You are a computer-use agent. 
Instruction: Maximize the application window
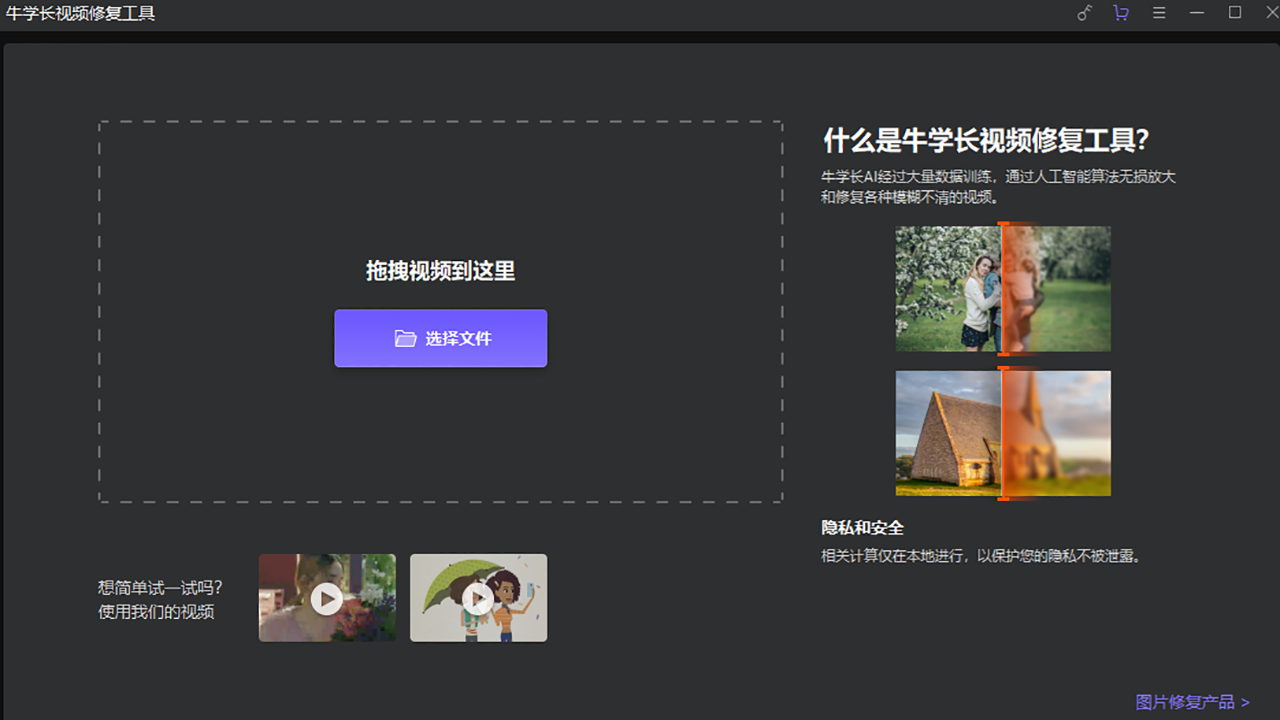tap(1235, 13)
